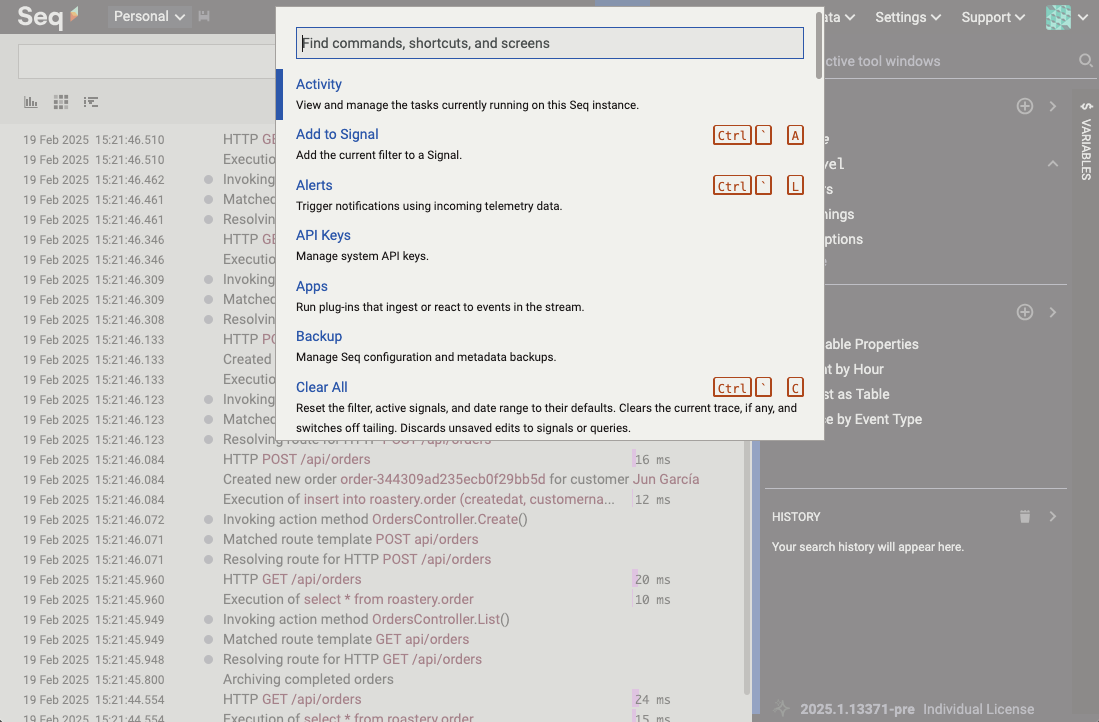
Task: Open the Support menu dropdown
Action: coord(992,17)
